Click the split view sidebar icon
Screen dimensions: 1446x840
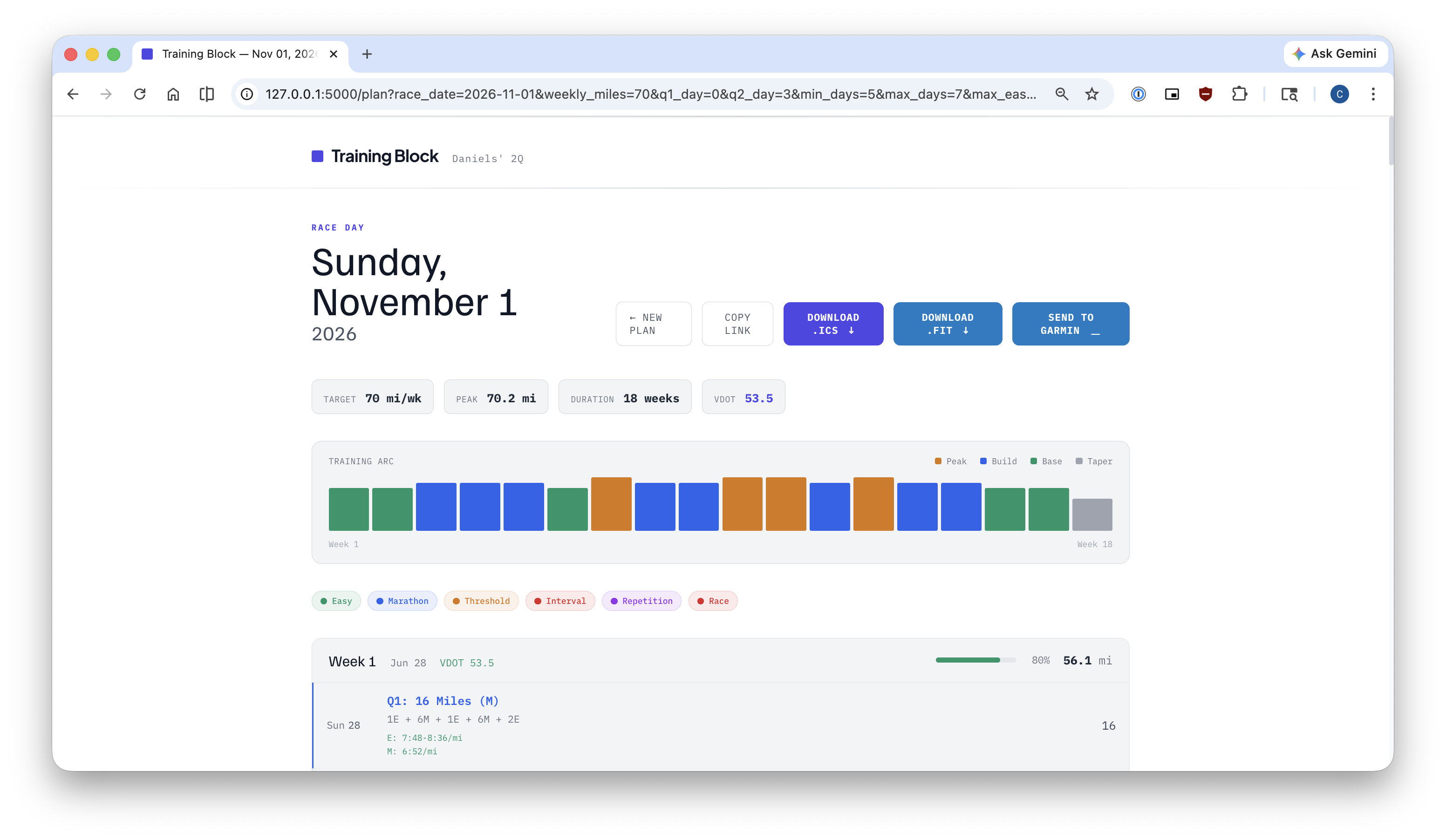click(x=206, y=94)
